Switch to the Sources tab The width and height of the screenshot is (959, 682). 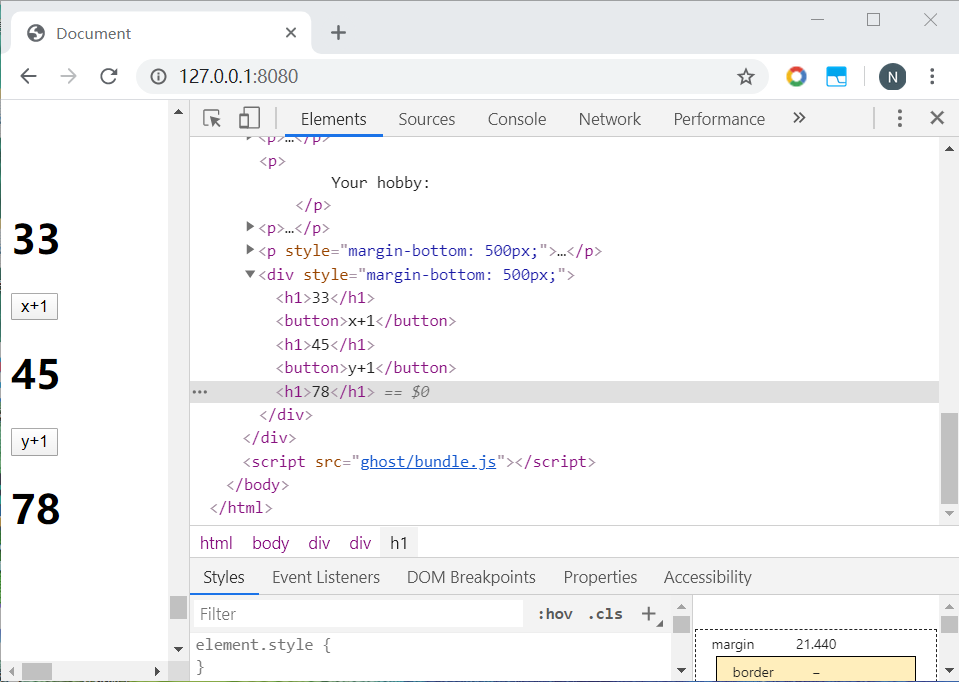(427, 119)
